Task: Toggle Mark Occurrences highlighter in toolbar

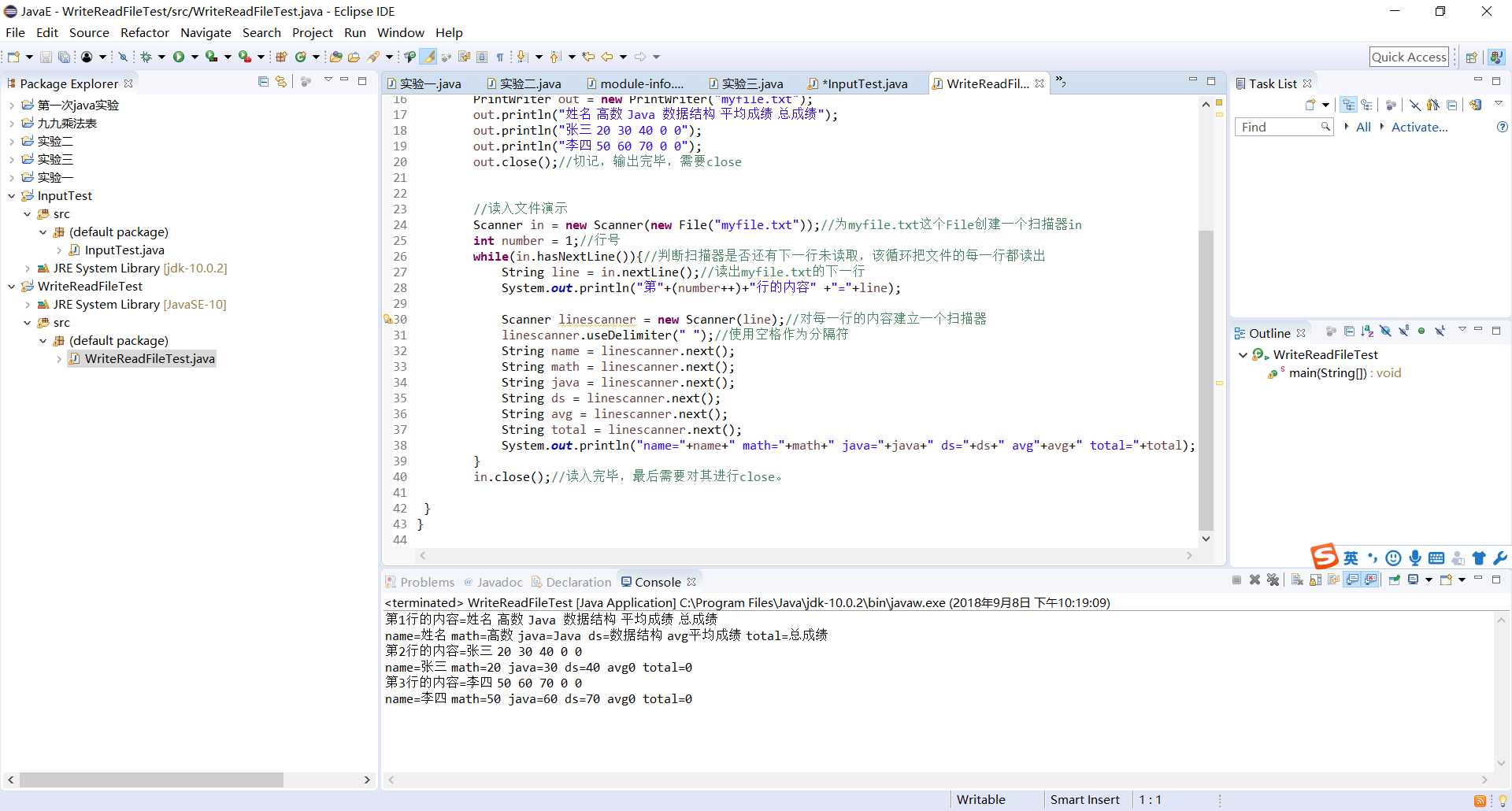Action: [x=428, y=57]
